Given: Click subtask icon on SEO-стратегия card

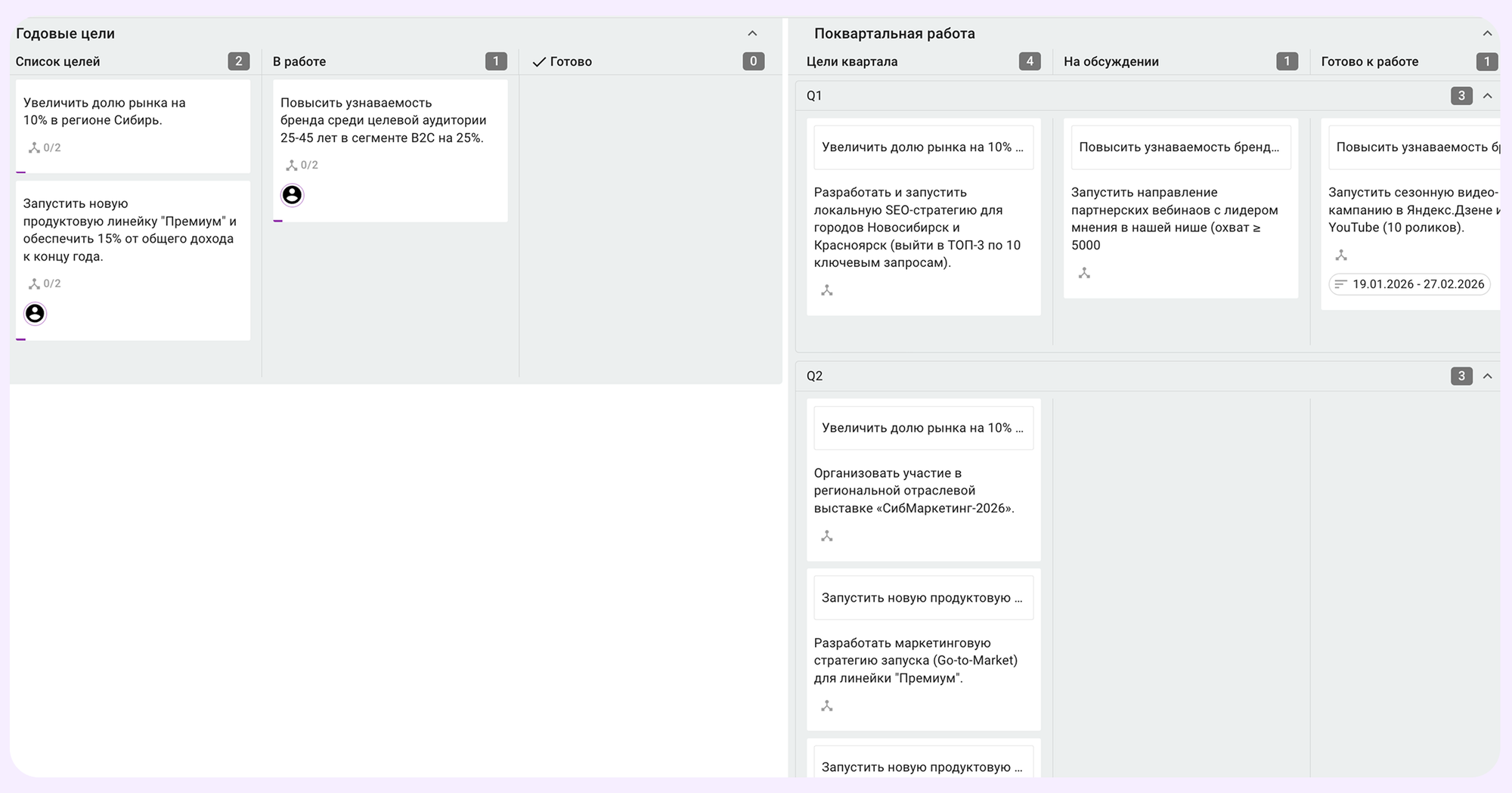Looking at the screenshot, I should (x=827, y=290).
